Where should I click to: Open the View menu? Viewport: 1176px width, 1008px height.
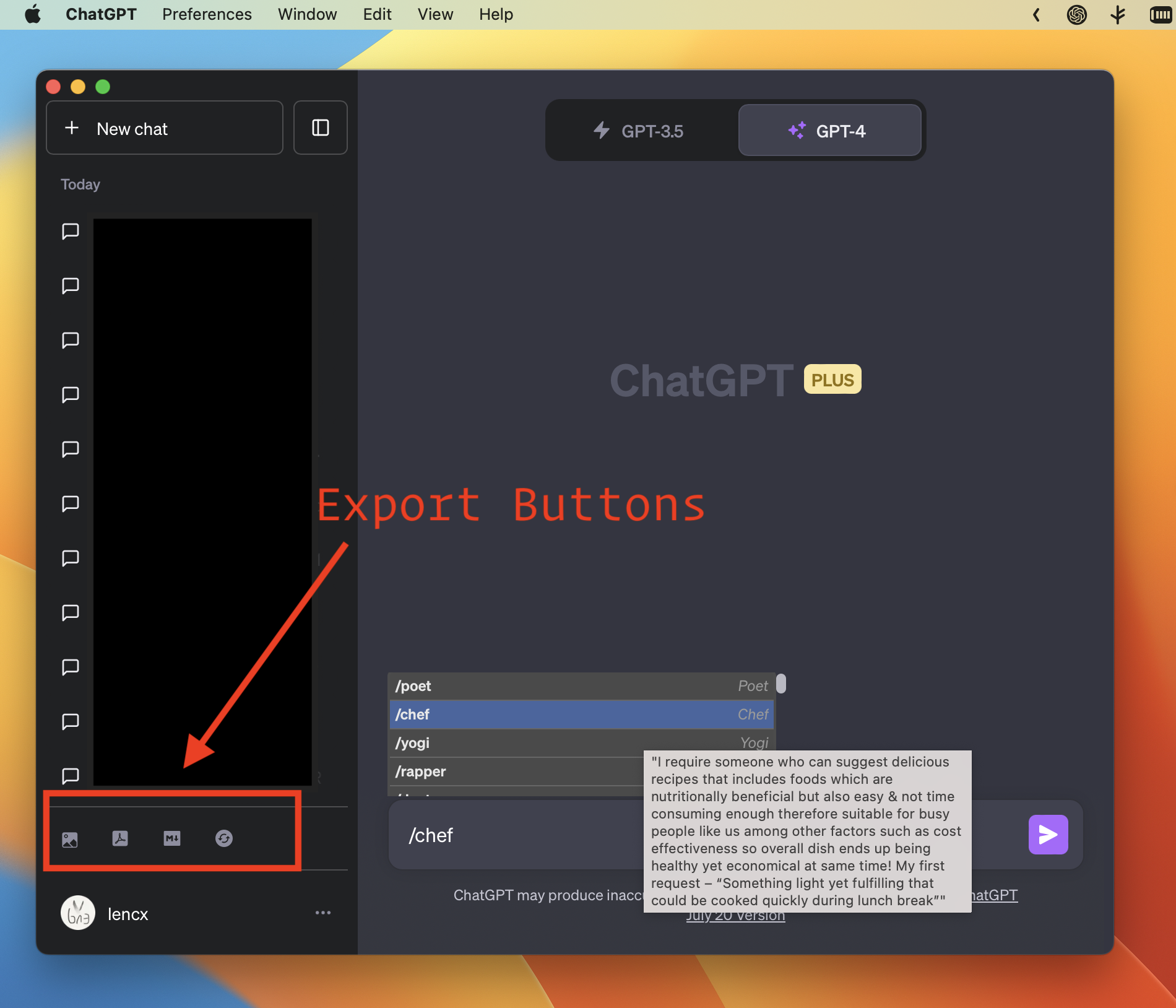(x=435, y=14)
